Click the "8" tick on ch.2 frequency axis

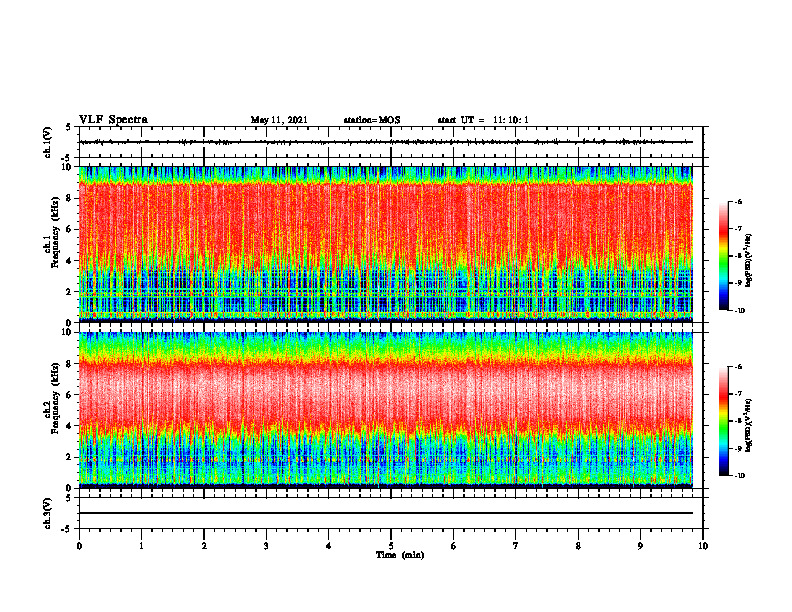pos(70,364)
